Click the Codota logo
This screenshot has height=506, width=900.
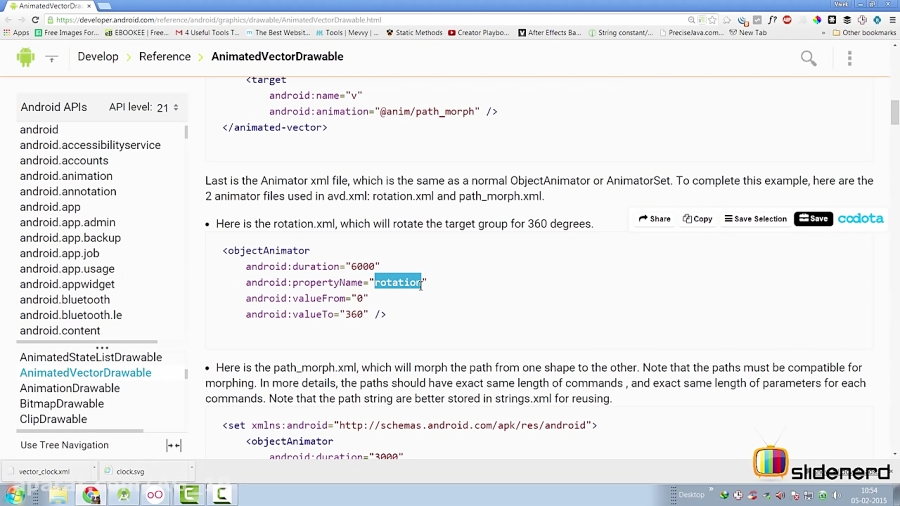(x=860, y=219)
